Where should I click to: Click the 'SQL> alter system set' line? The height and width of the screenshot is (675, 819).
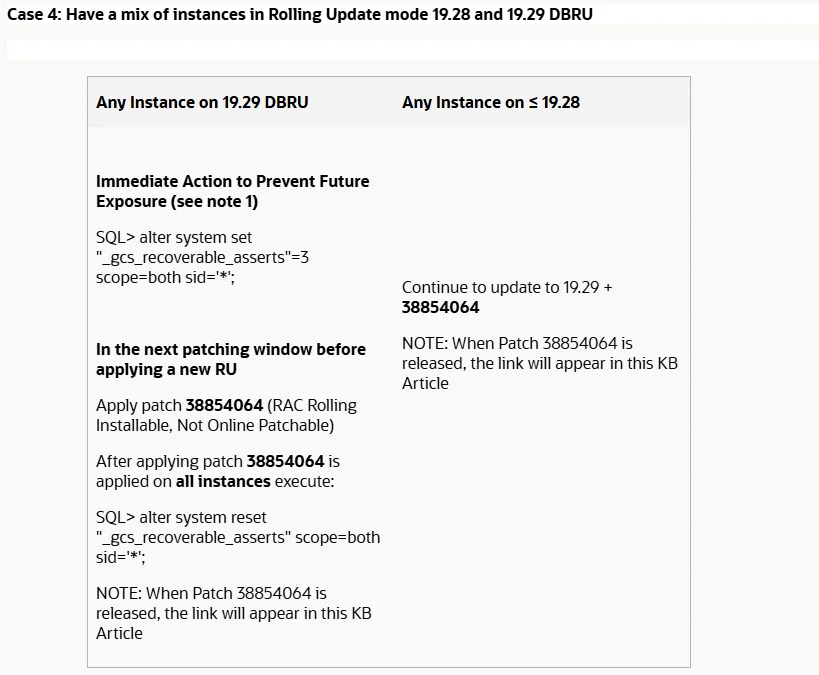[174, 238]
